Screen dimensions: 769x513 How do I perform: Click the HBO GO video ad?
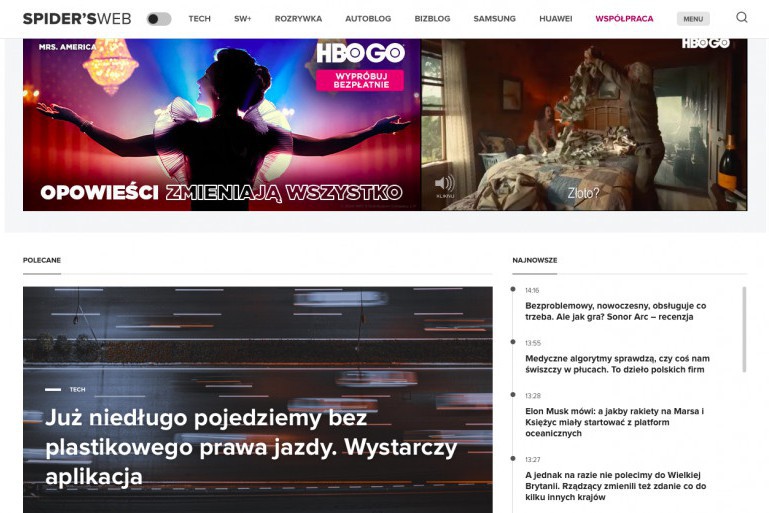coord(584,125)
